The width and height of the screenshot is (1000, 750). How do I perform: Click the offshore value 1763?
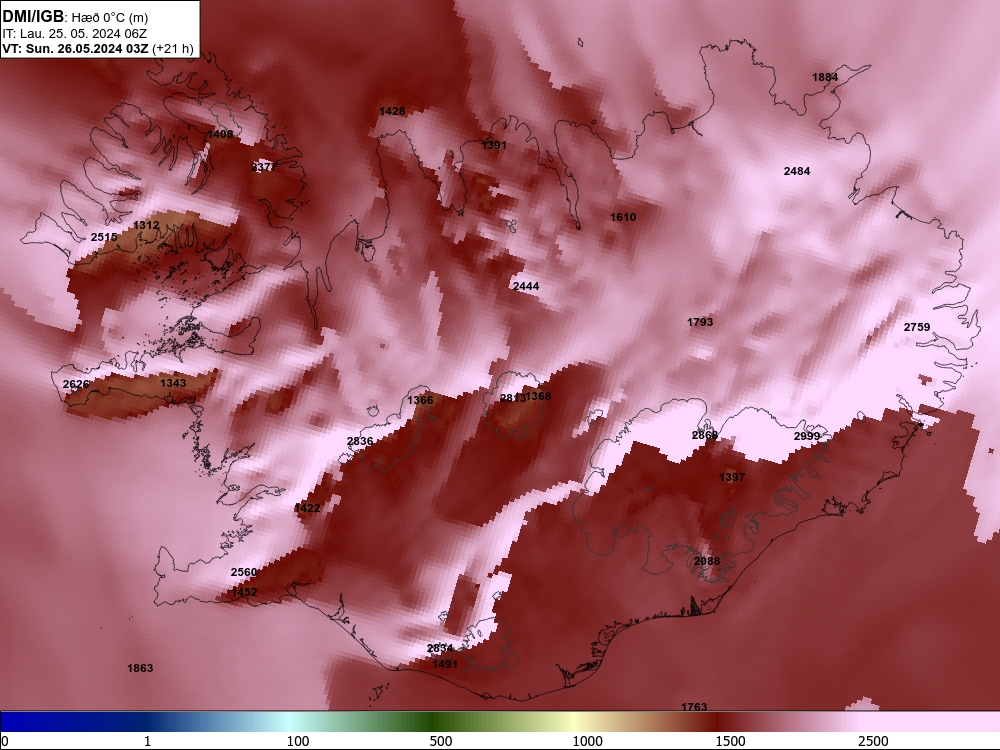pyautogui.click(x=694, y=707)
